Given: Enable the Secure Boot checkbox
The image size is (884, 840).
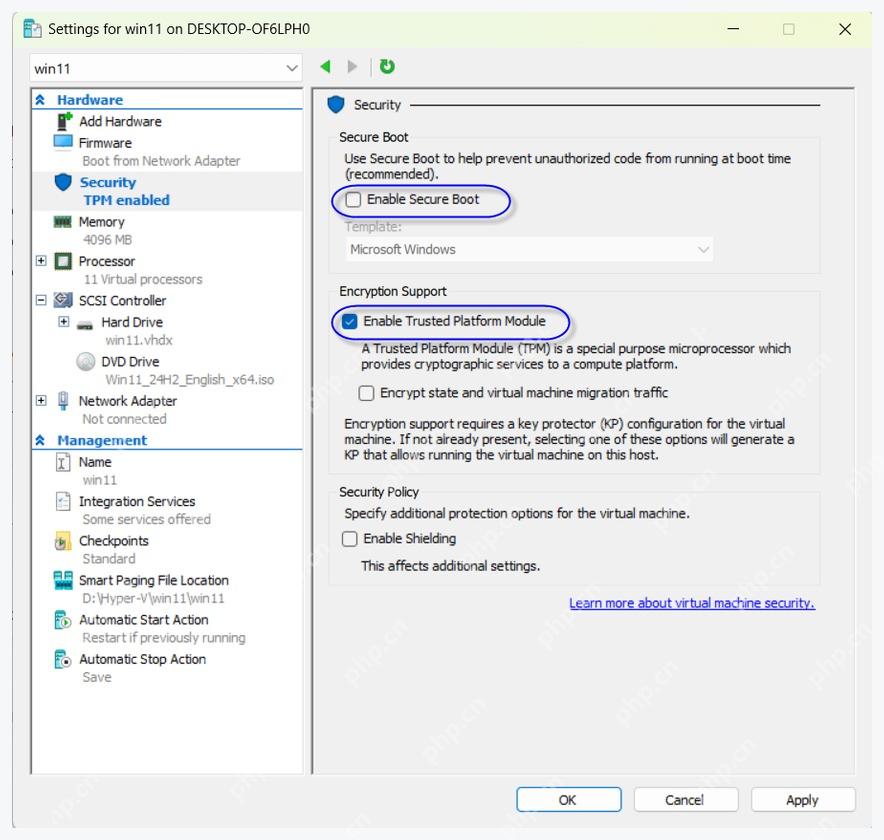Looking at the screenshot, I should coord(353,200).
